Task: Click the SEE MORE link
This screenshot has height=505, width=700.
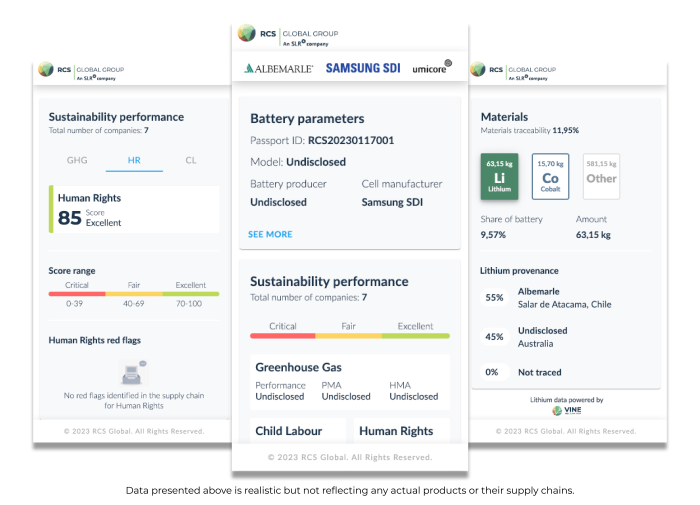Action: click(270, 234)
